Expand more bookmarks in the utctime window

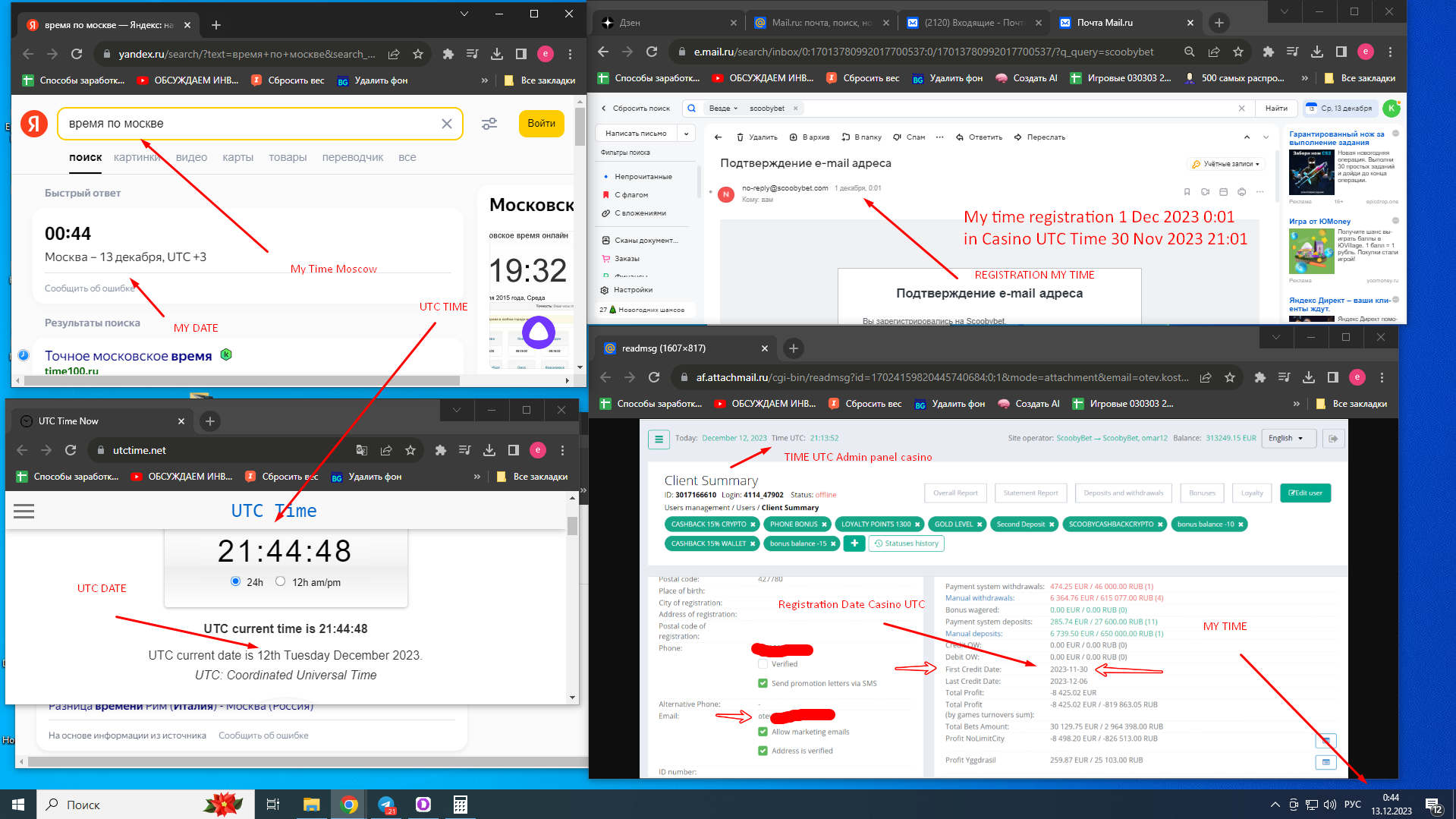pyautogui.click(x=477, y=477)
